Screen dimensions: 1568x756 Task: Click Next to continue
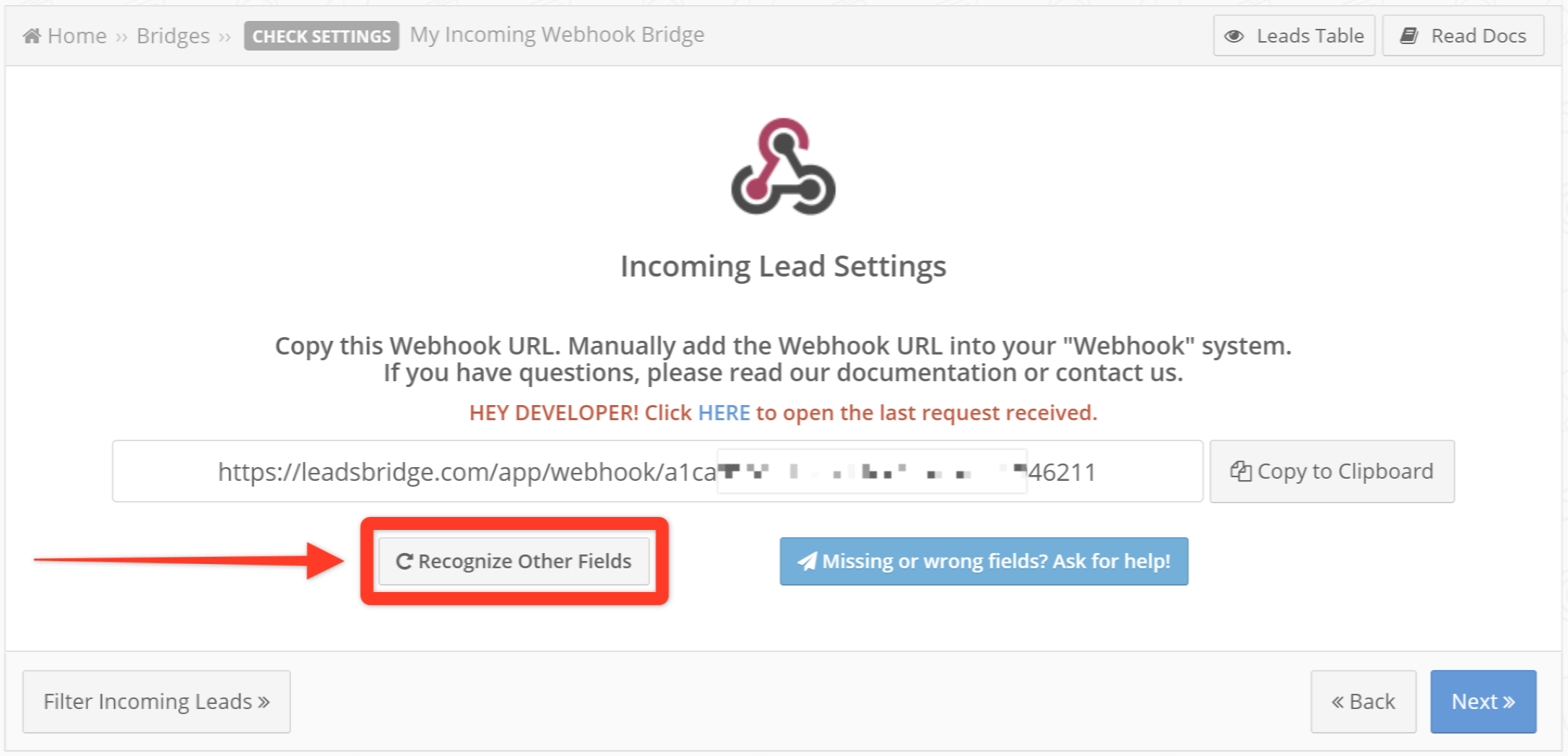[1483, 702]
